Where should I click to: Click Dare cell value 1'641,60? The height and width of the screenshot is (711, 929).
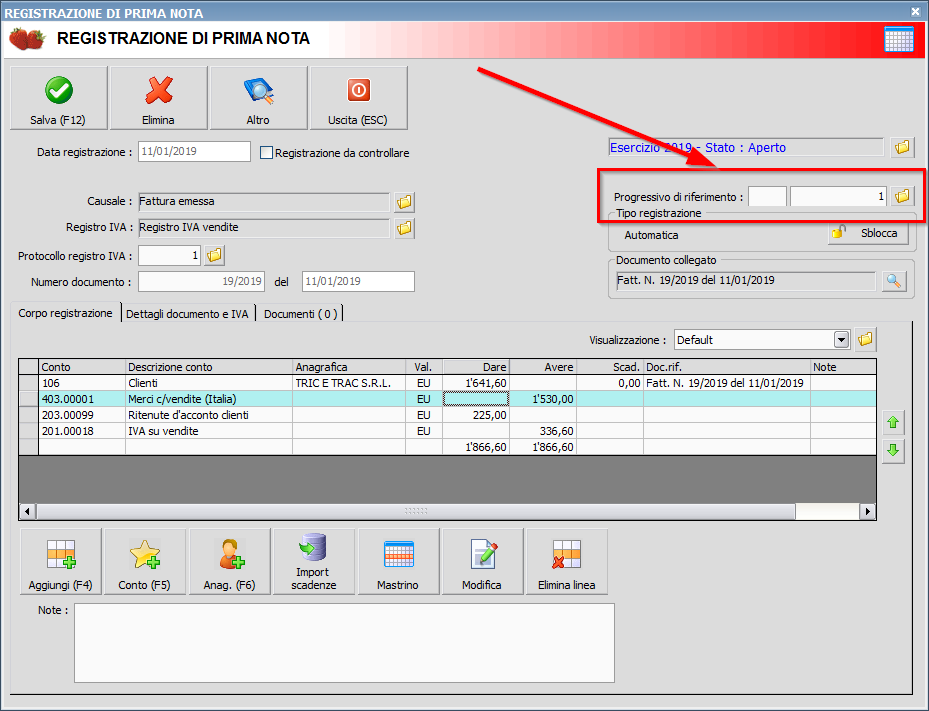tap(476, 383)
